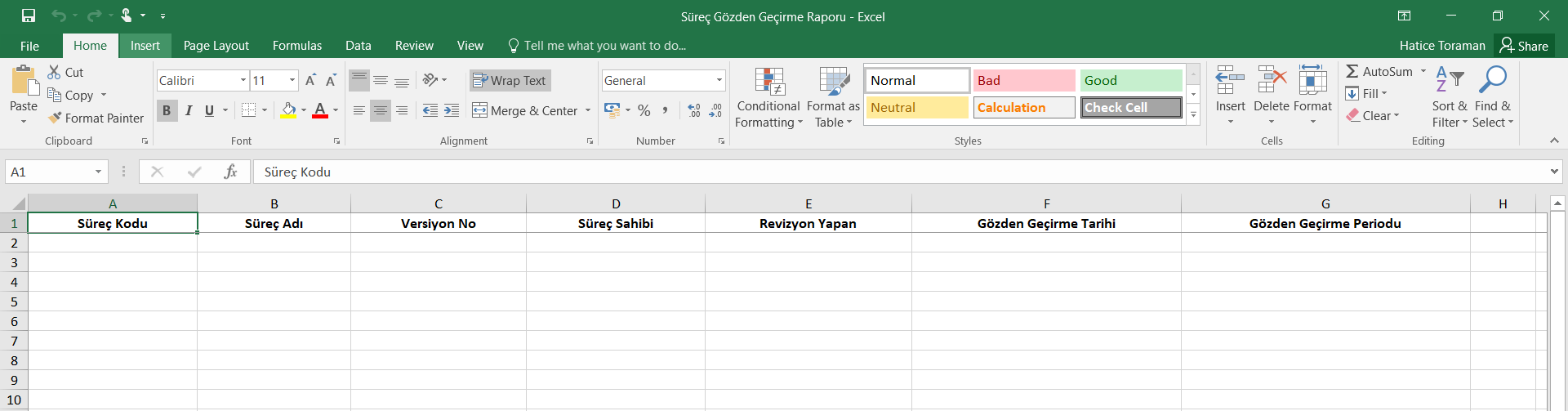The image size is (1568, 411).
Task: Apply the Good cell style
Action: 1130,80
